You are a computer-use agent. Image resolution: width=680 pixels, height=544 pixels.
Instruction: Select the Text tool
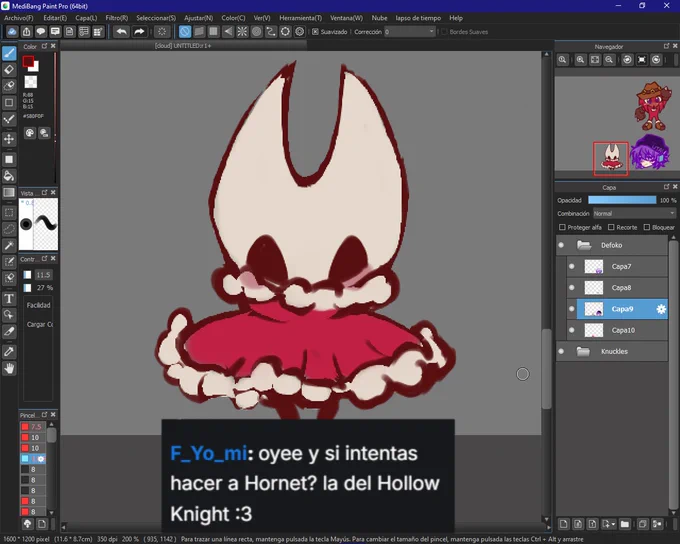point(9,298)
